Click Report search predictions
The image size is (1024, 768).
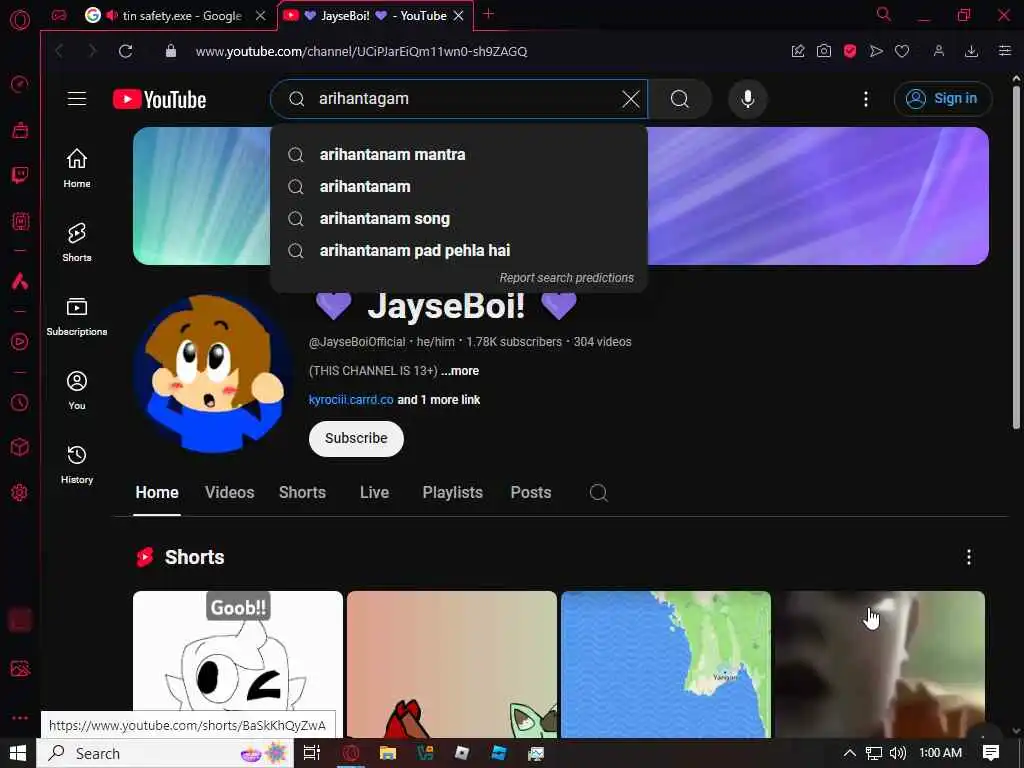pos(566,278)
